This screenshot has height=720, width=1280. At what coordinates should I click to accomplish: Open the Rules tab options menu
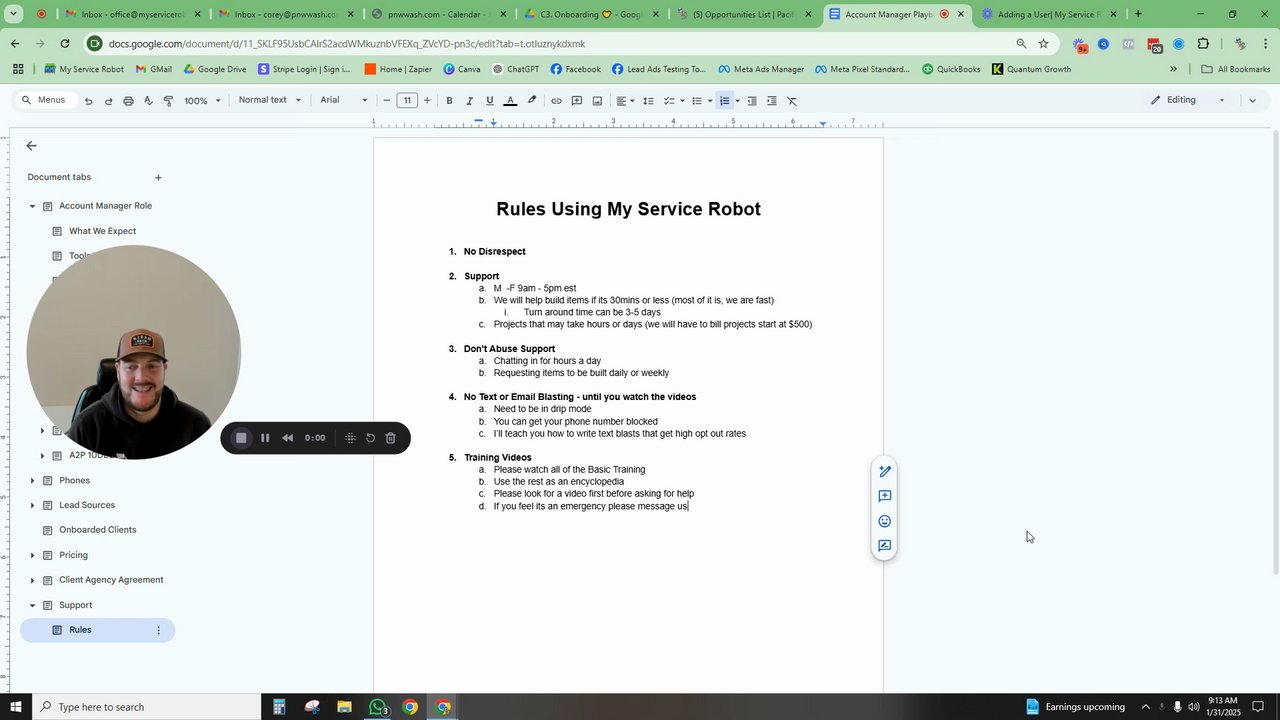158,630
